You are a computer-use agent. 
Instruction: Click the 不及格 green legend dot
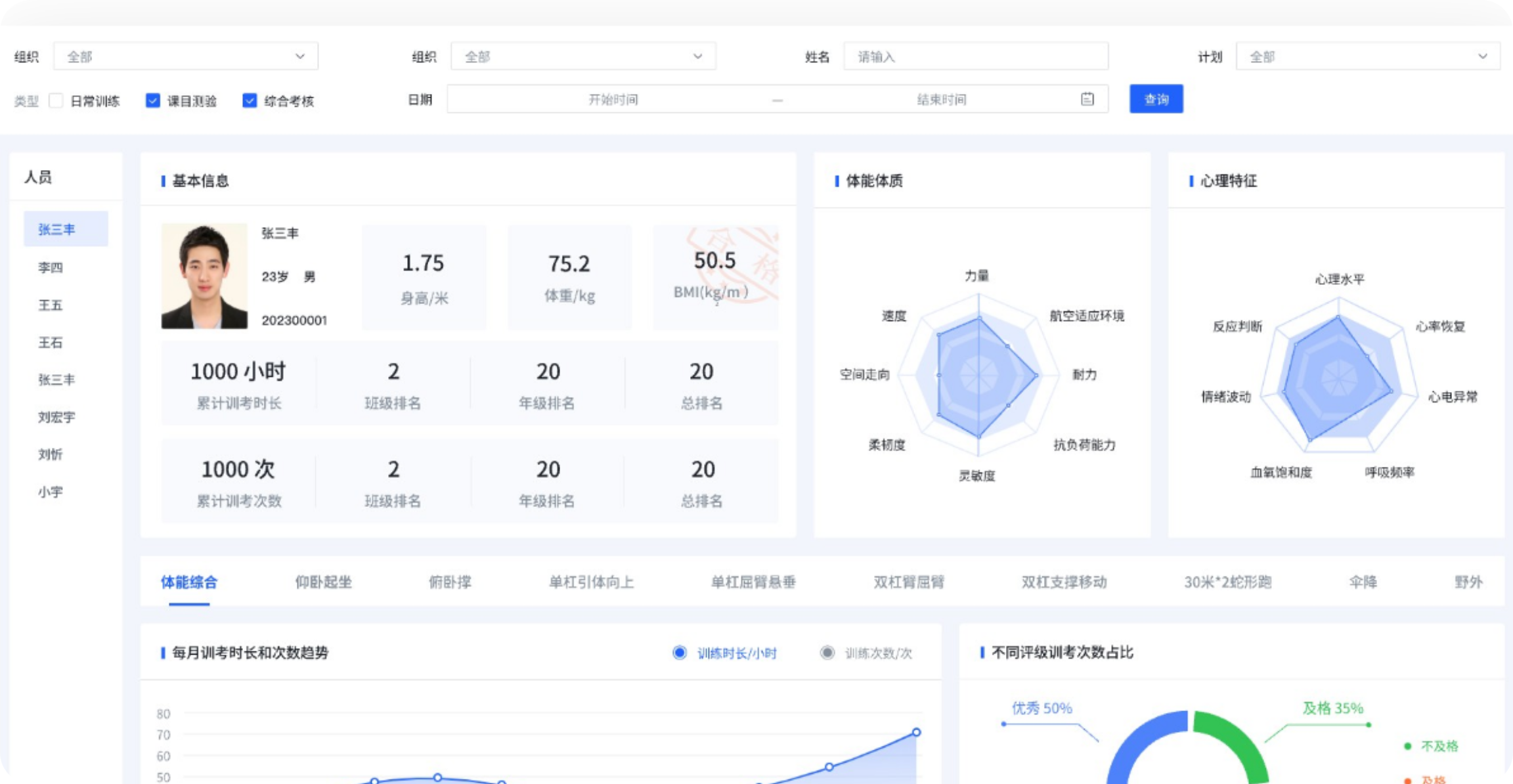(x=1407, y=747)
